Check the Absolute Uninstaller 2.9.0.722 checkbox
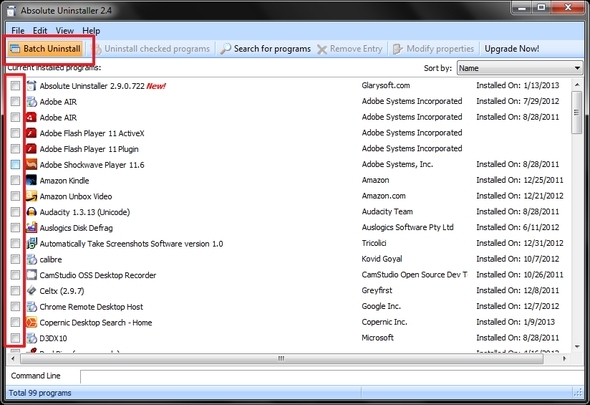This screenshot has width=590, height=405. [x=15, y=86]
